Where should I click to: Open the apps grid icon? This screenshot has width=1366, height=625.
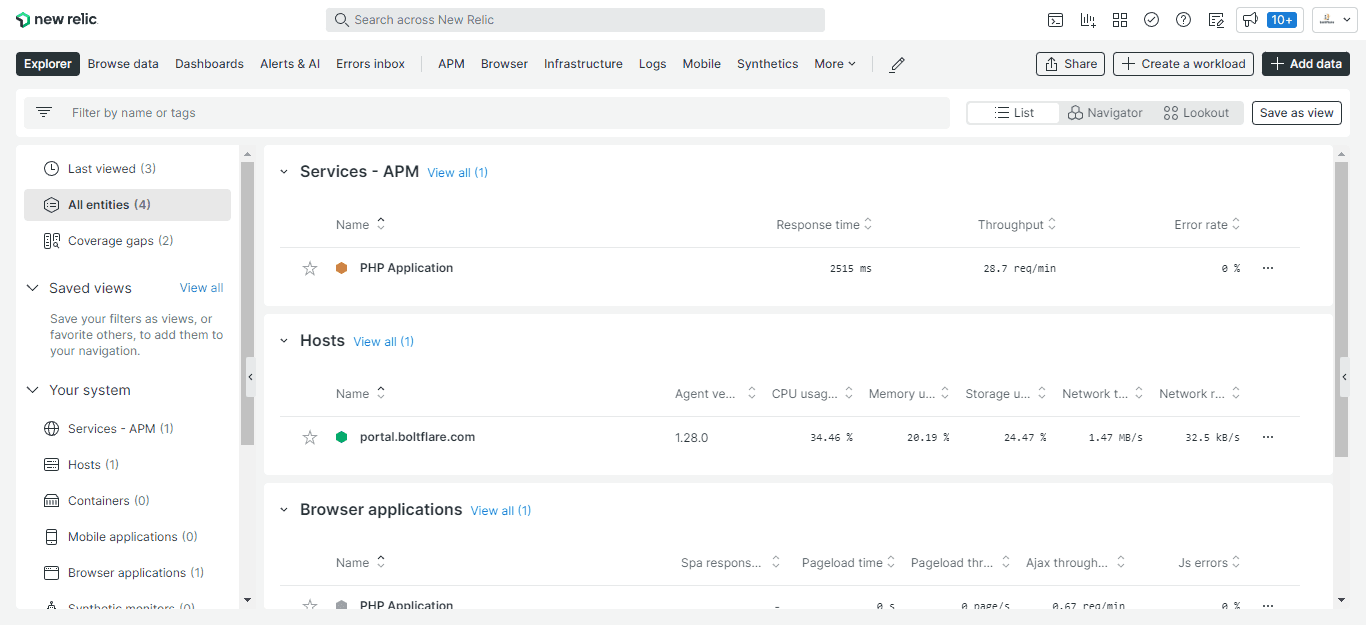point(1120,20)
